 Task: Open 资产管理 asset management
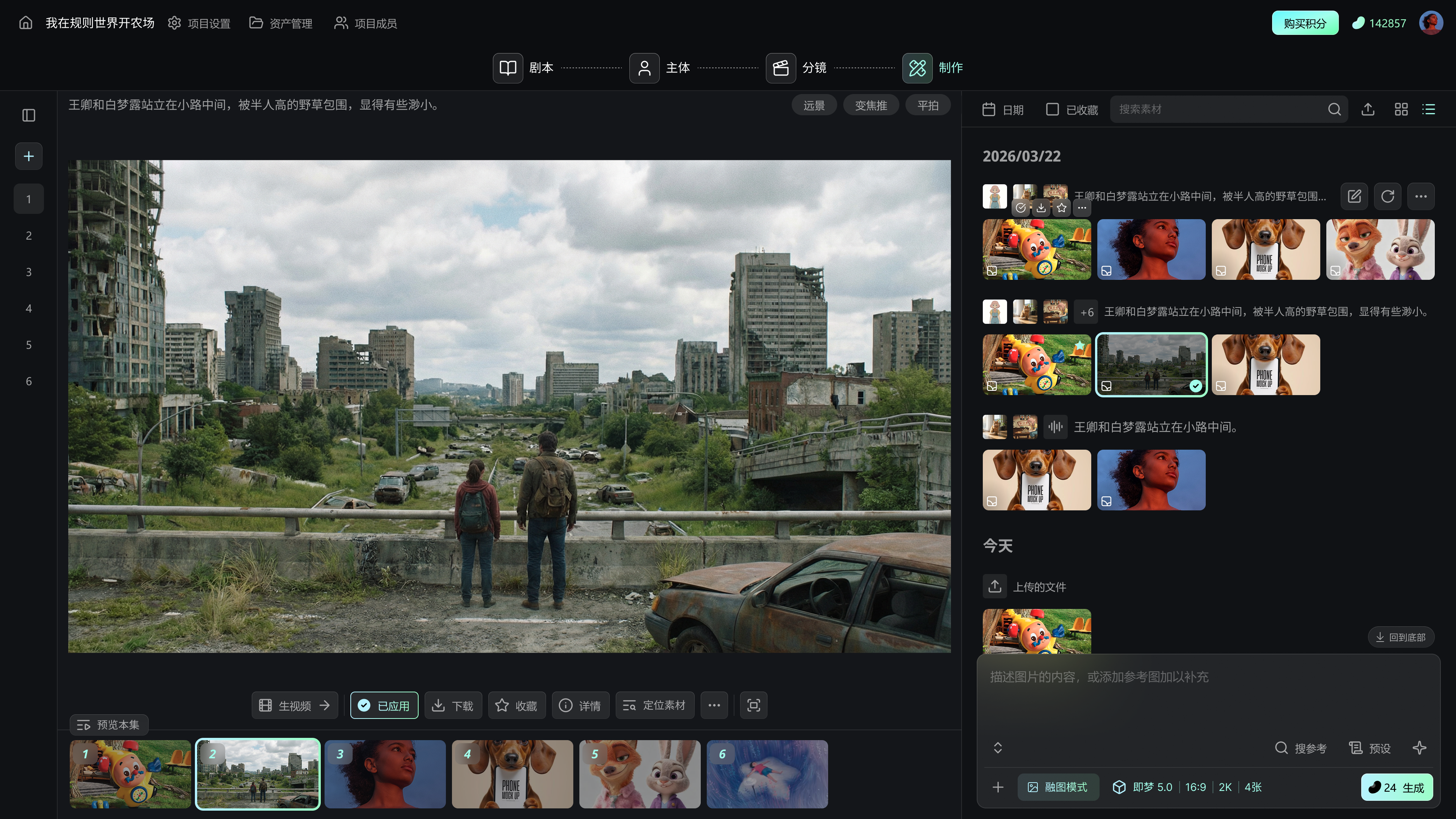[x=281, y=23]
